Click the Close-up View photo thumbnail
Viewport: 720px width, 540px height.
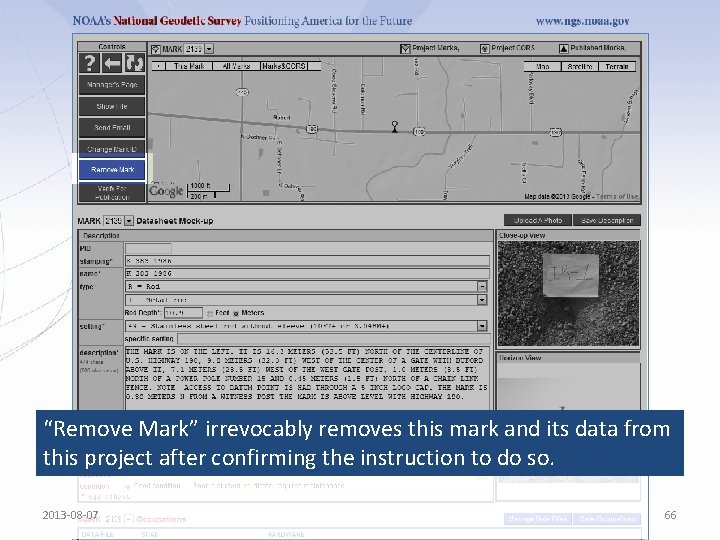coord(568,293)
